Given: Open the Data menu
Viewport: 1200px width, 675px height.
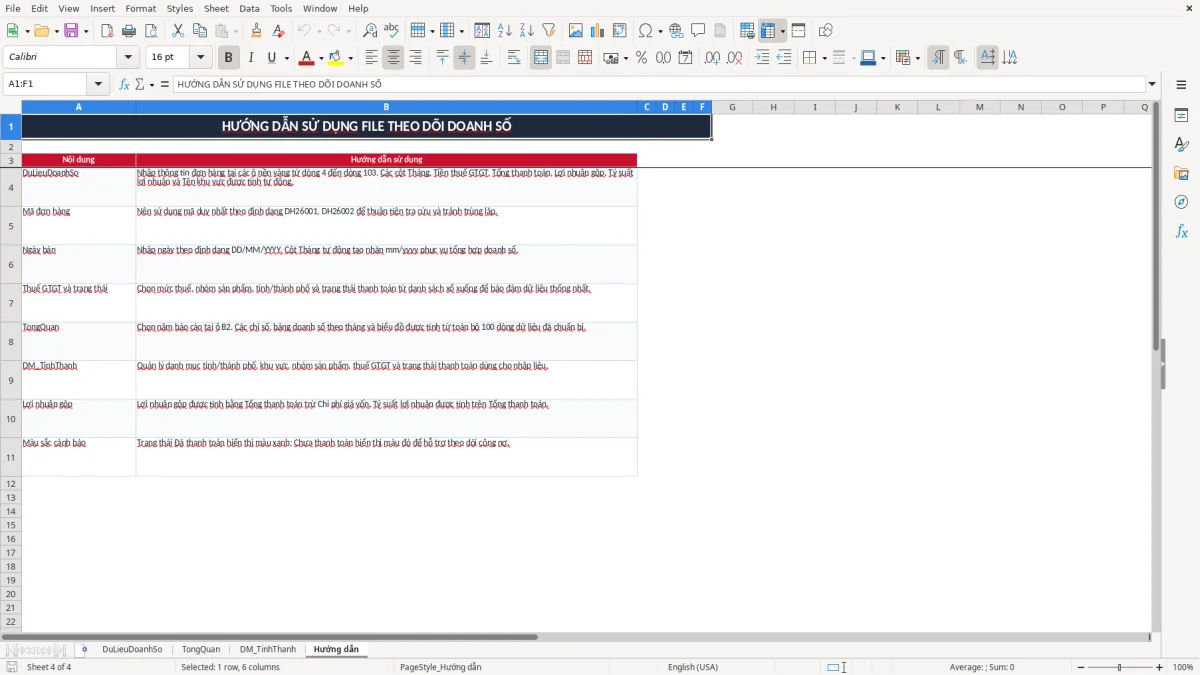Looking at the screenshot, I should (249, 8).
